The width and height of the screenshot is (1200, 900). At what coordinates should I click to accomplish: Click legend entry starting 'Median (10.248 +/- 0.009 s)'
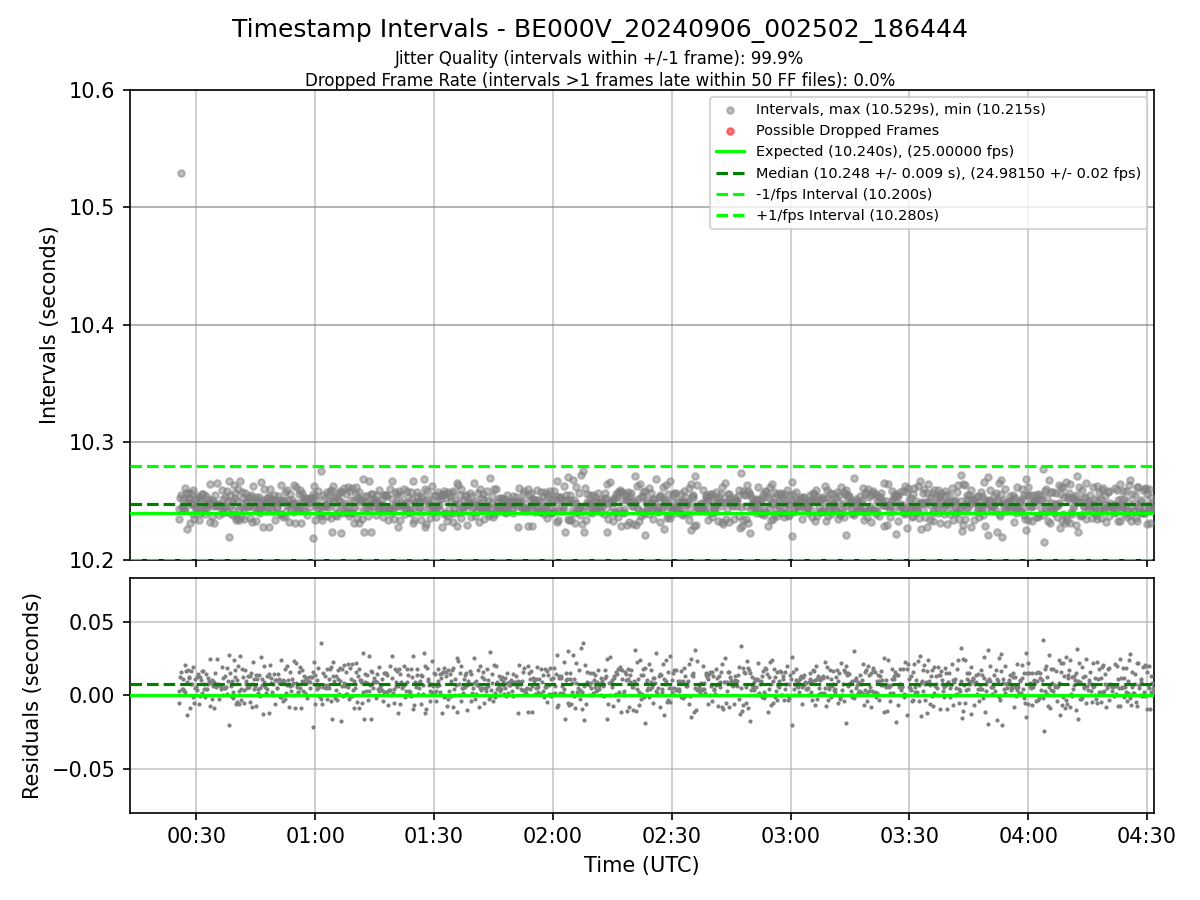click(948, 173)
